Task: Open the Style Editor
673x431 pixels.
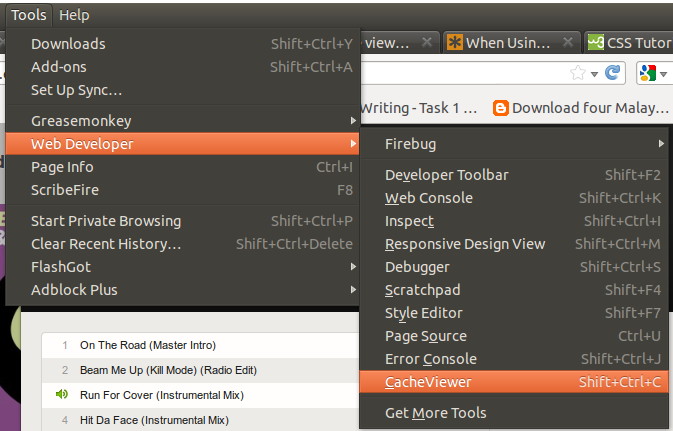Action: [x=514, y=313]
